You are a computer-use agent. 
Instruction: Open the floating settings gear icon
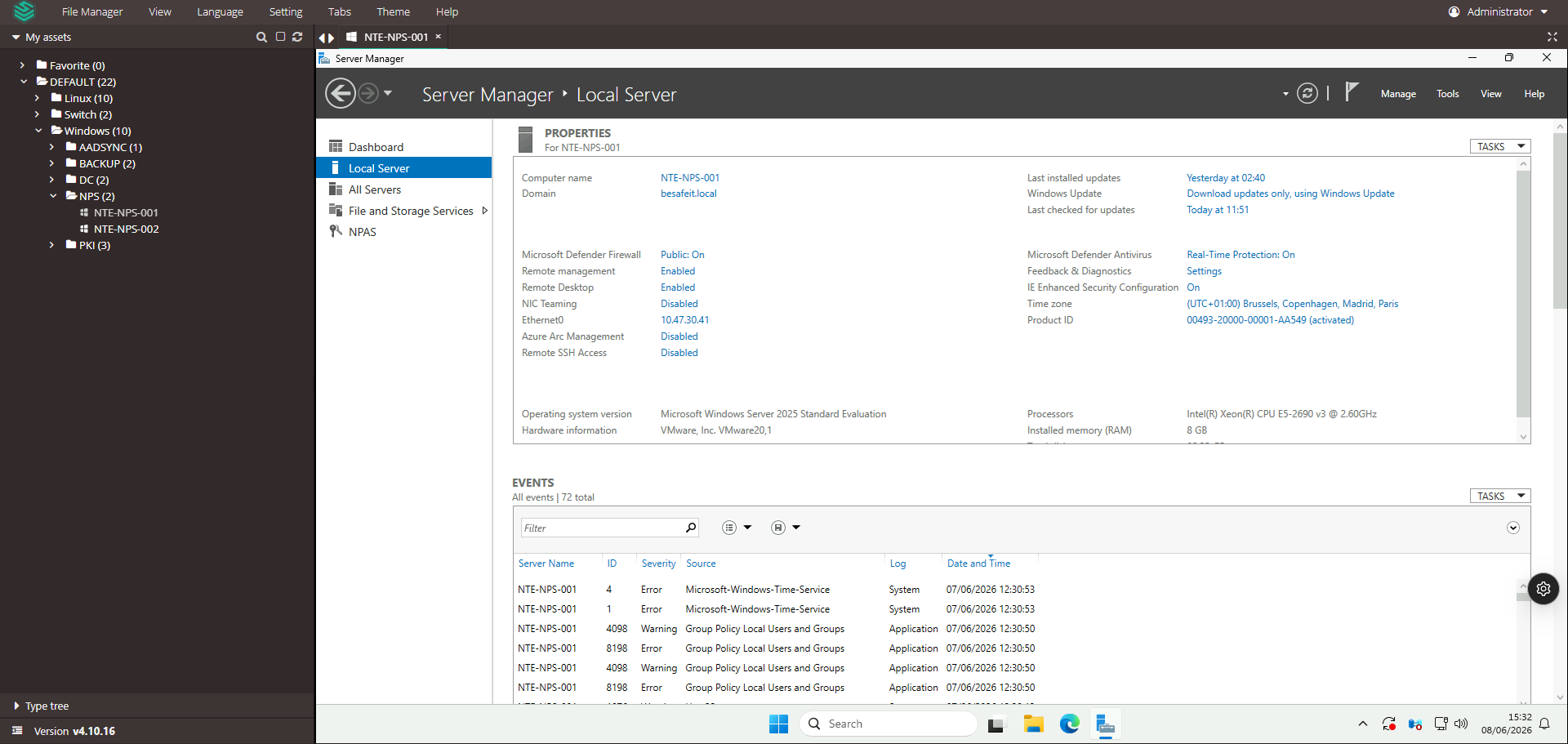(x=1543, y=589)
